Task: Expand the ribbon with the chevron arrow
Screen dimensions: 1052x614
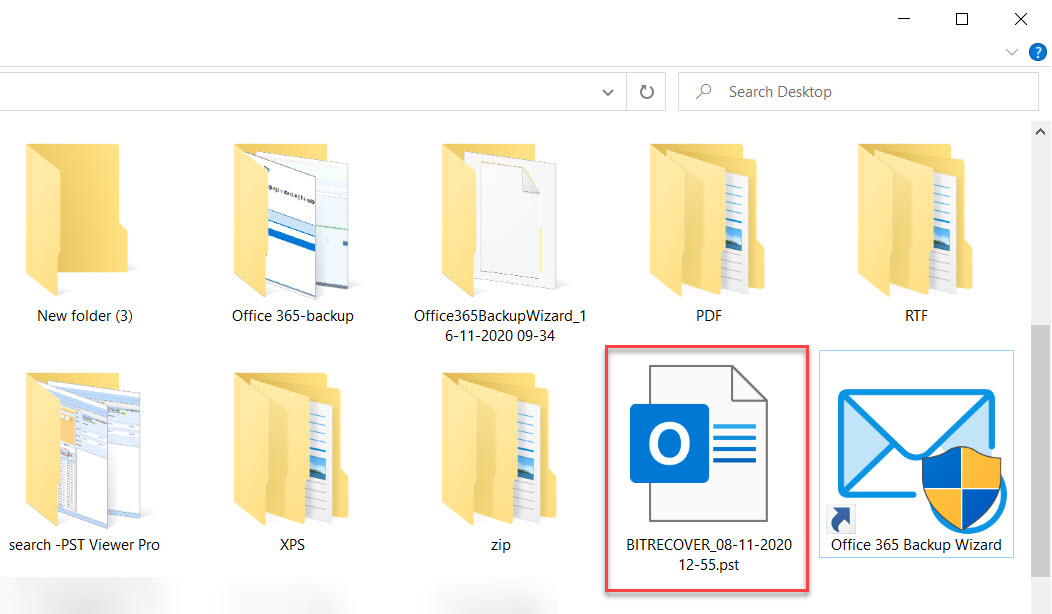Action: pyautogui.click(x=1012, y=52)
